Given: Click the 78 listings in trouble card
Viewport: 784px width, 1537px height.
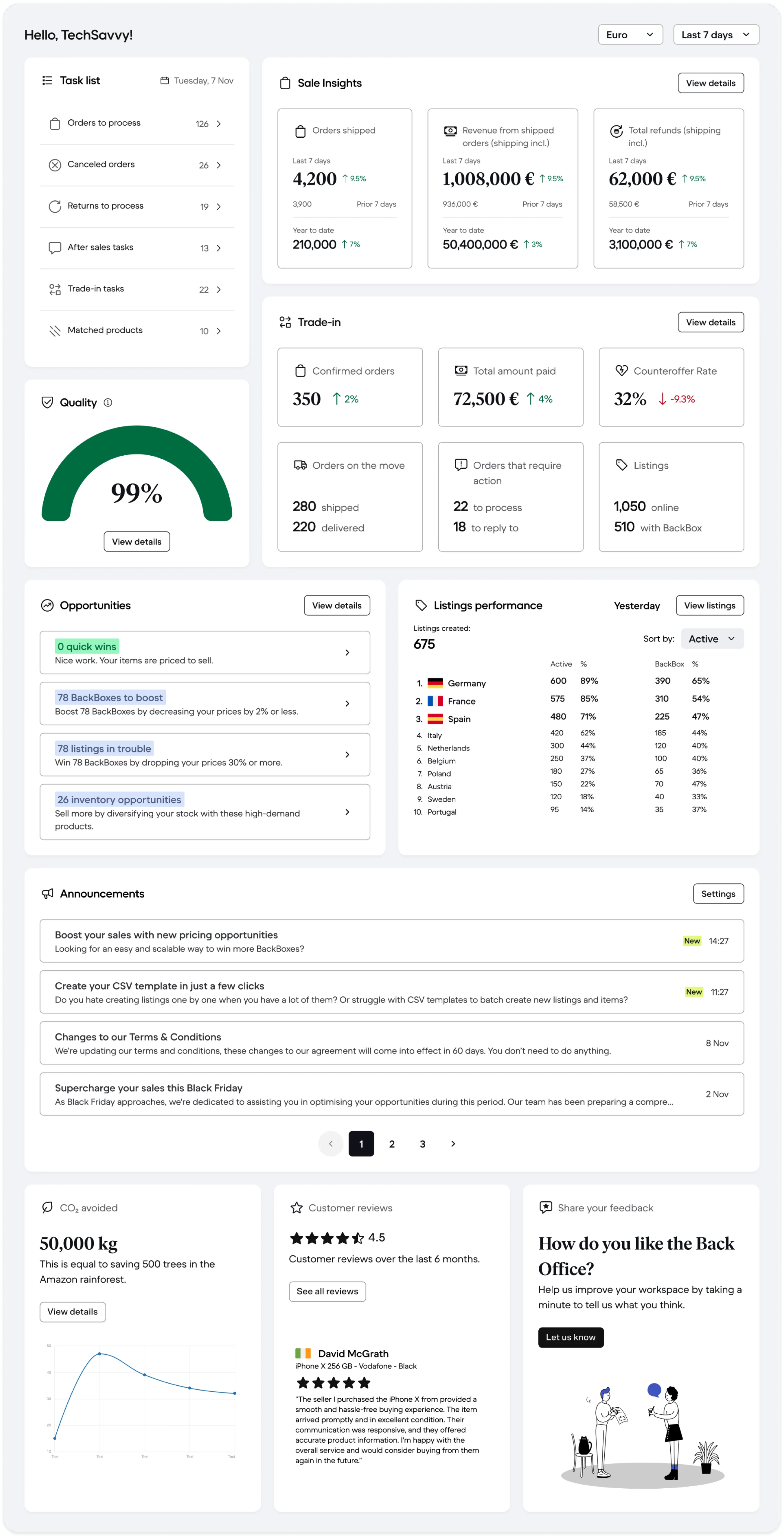Looking at the screenshot, I should point(205,754).
